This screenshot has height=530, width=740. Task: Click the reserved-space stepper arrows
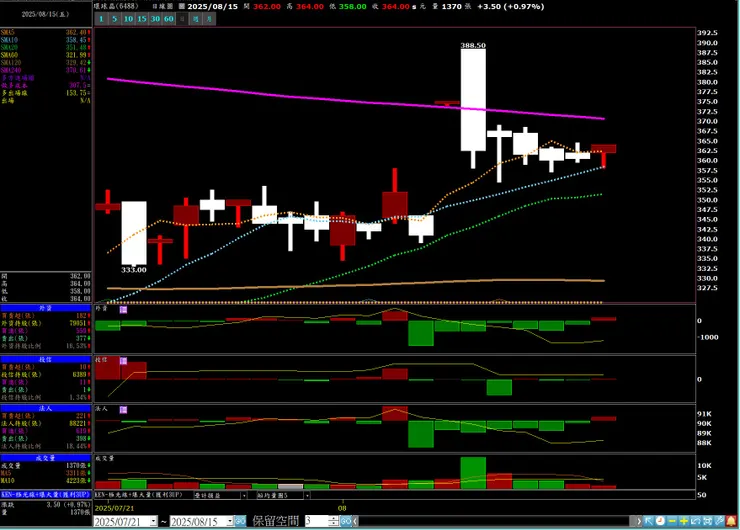[x=334, y=521]
